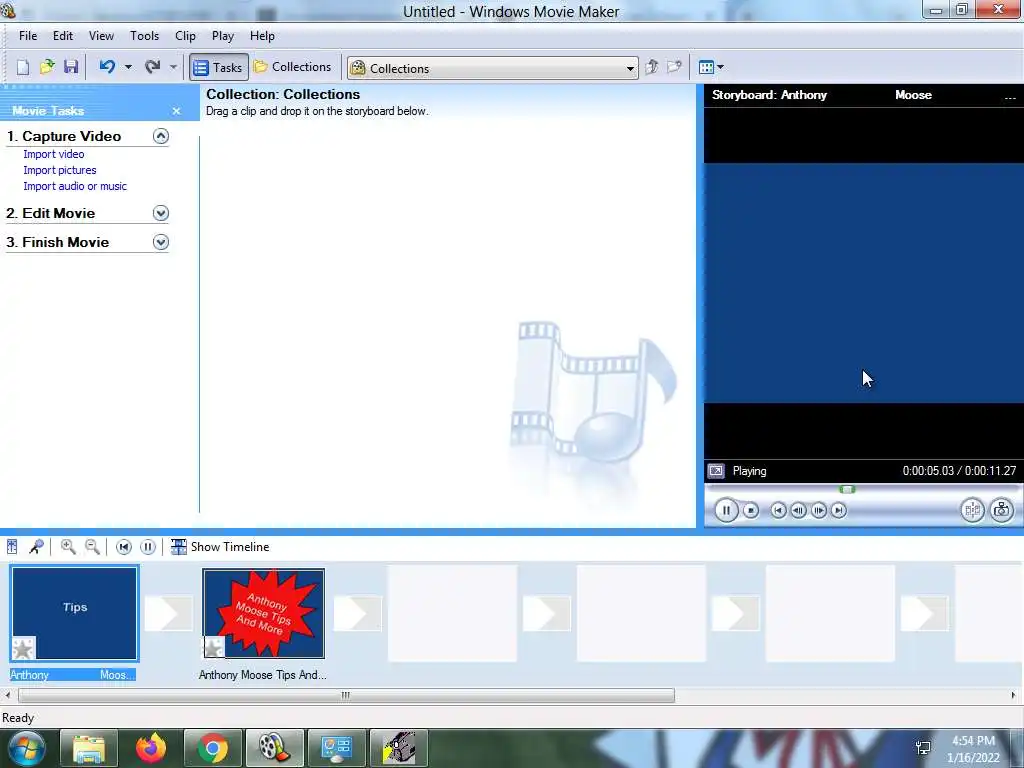The width and height of the screenshot is (1024, 768).
Task: Pause the storyboard playback
Action: [148, 547]
